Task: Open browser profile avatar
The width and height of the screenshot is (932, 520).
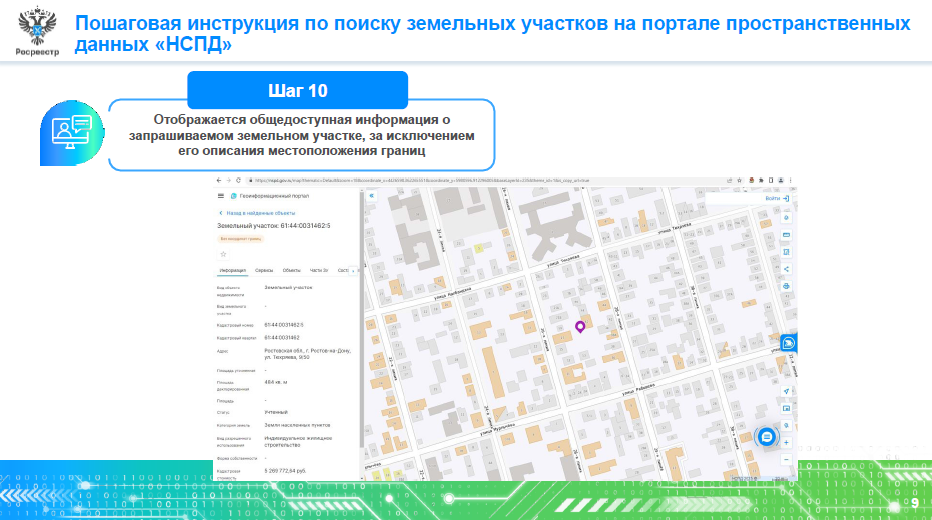Action: pos(781,180)
